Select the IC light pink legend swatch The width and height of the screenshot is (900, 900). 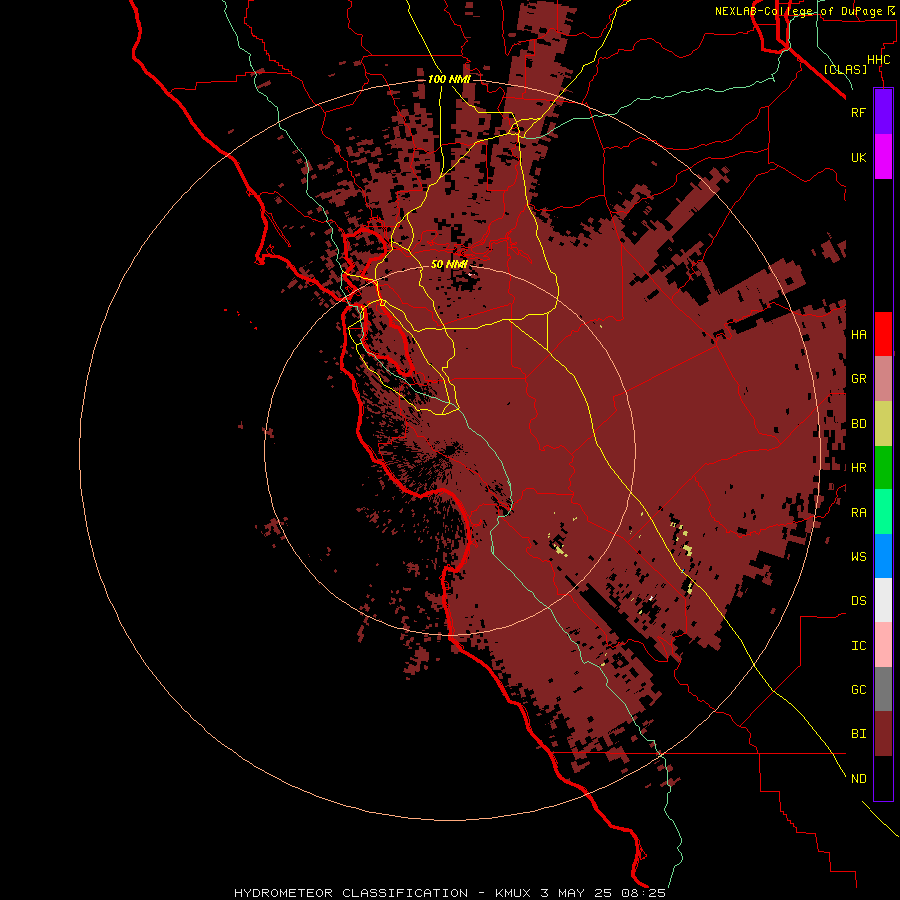[883, 645]
